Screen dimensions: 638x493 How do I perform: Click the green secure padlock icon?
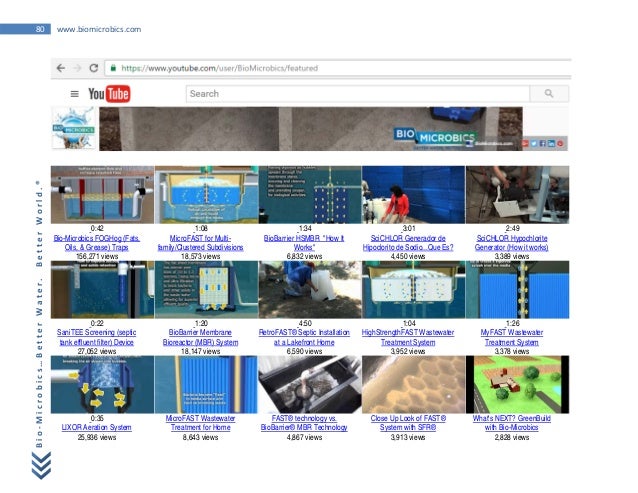coord(113,68)
